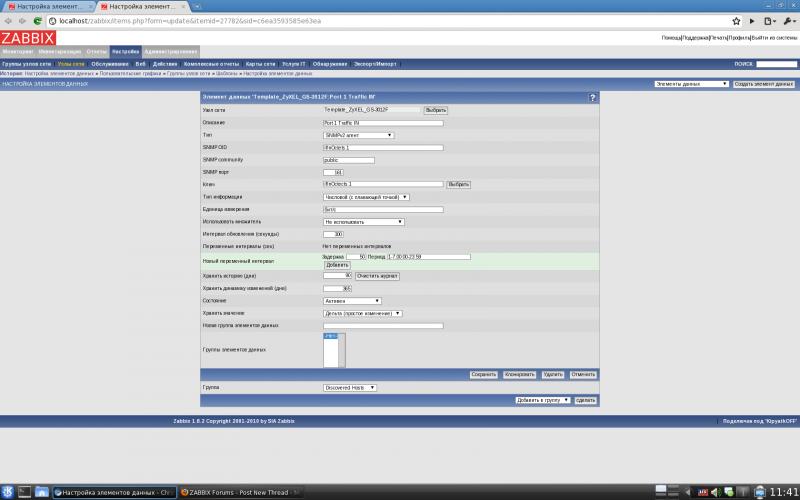Switch to the Мониторинг menu tab
The image size is (800, 500).
tap(17, 51)
